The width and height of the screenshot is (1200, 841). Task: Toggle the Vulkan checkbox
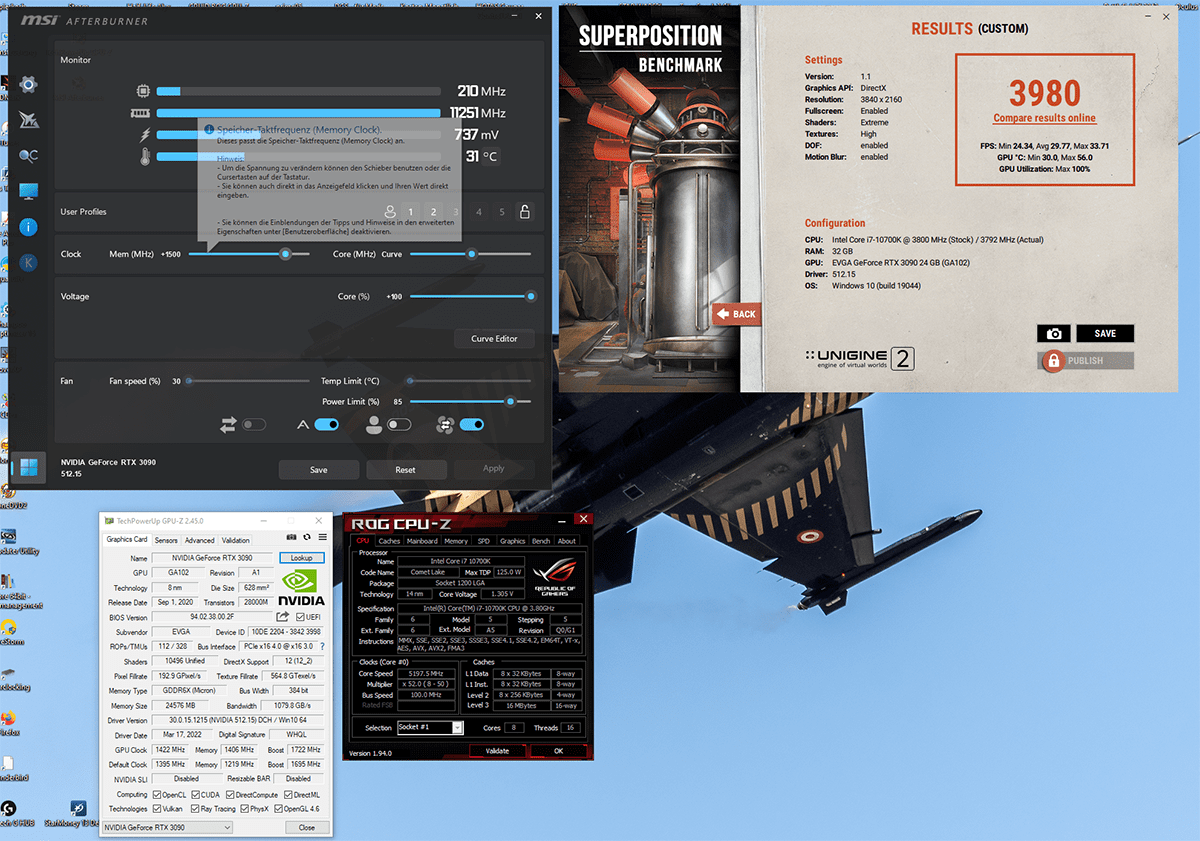coord(156,809)
